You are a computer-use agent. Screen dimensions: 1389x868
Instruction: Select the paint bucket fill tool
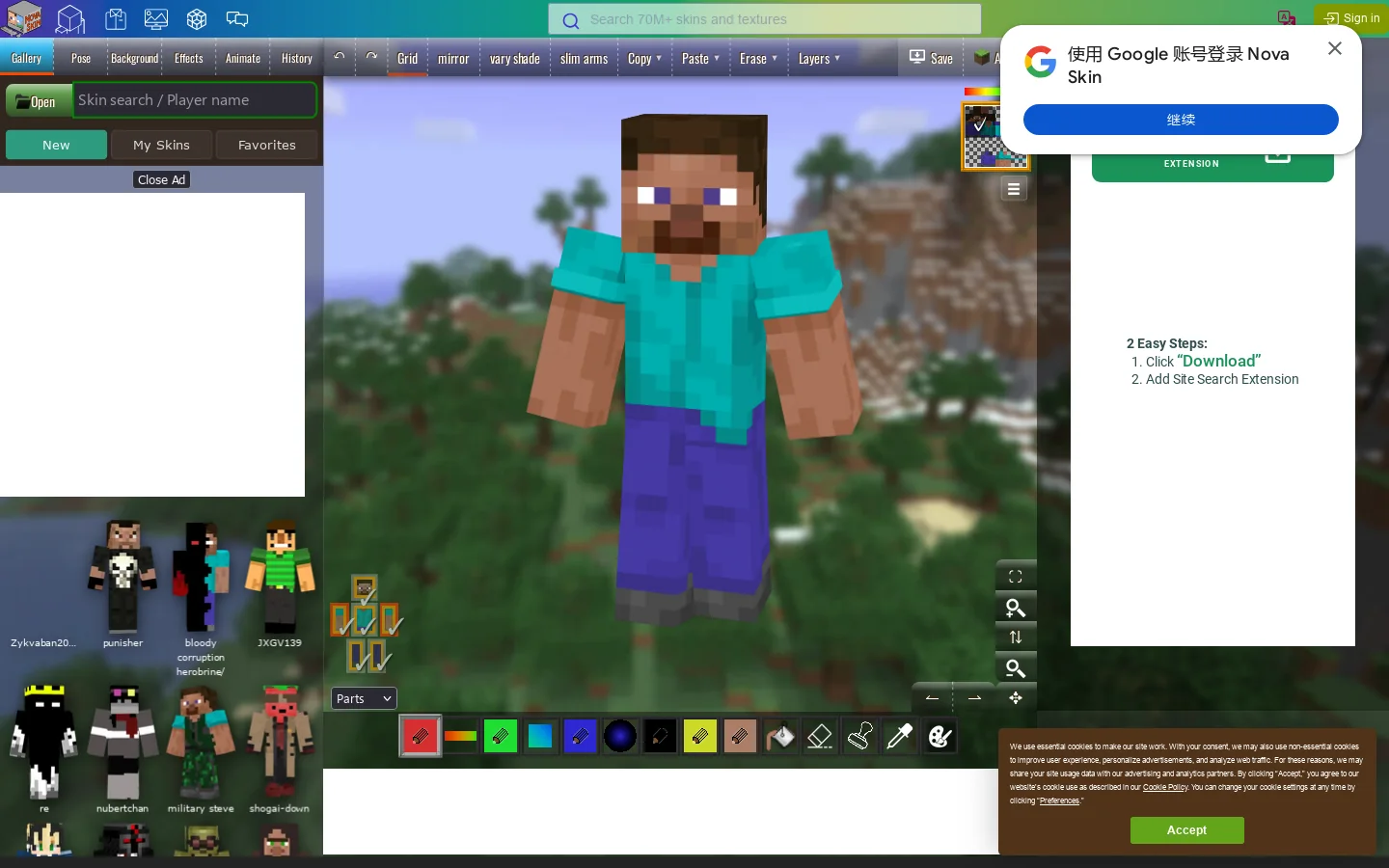pos(780,737)
